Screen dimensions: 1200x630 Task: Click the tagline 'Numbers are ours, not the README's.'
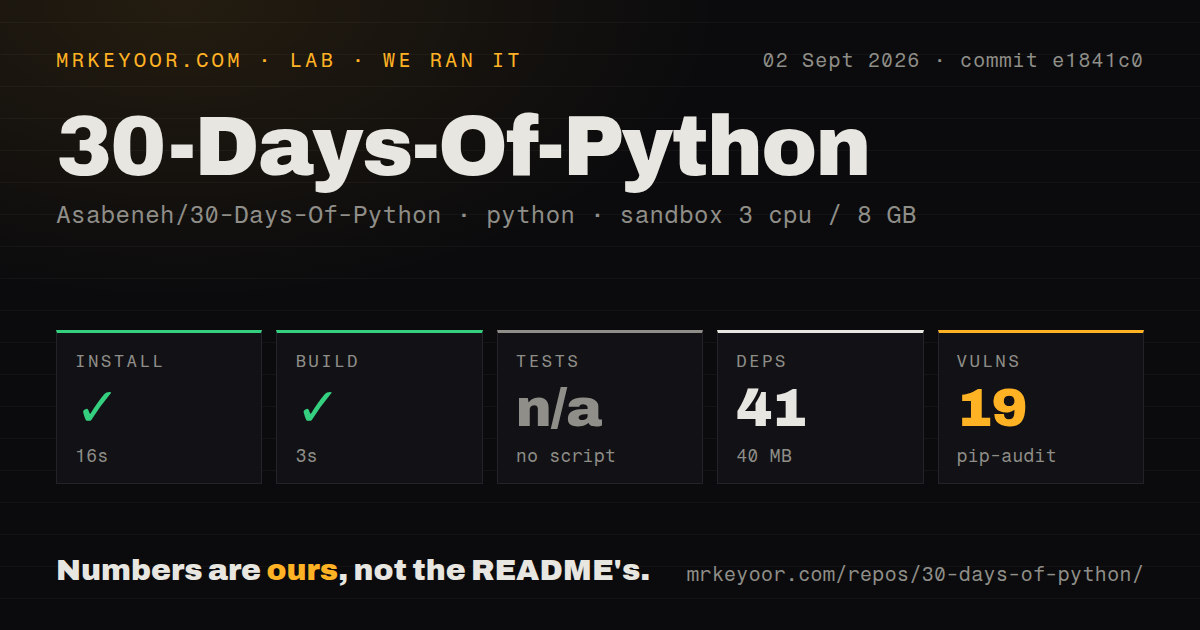(x=353, y=571)
